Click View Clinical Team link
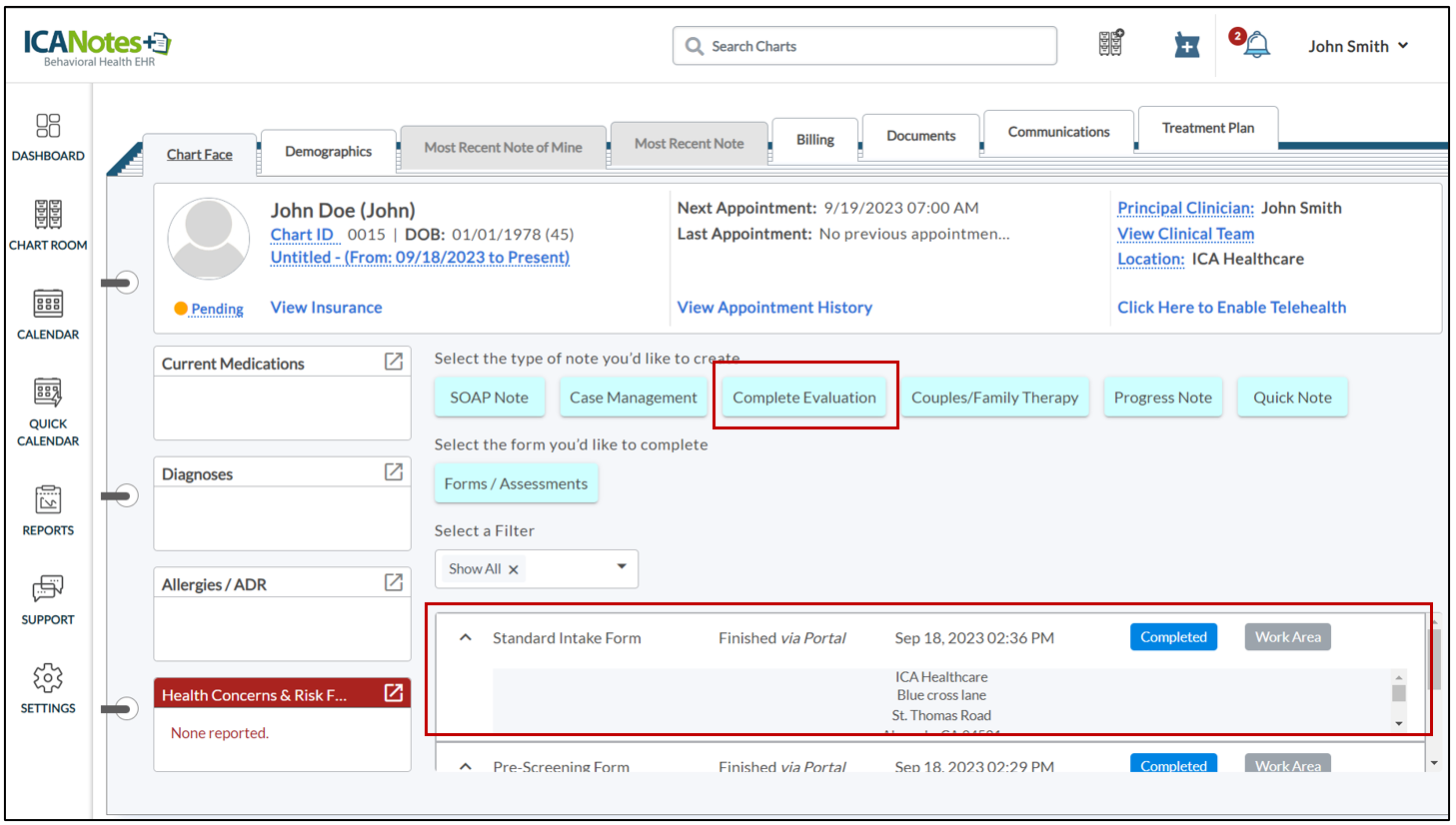This screenshot has height=825, width=1456. pyautogui.click(x=1185, y=234)
